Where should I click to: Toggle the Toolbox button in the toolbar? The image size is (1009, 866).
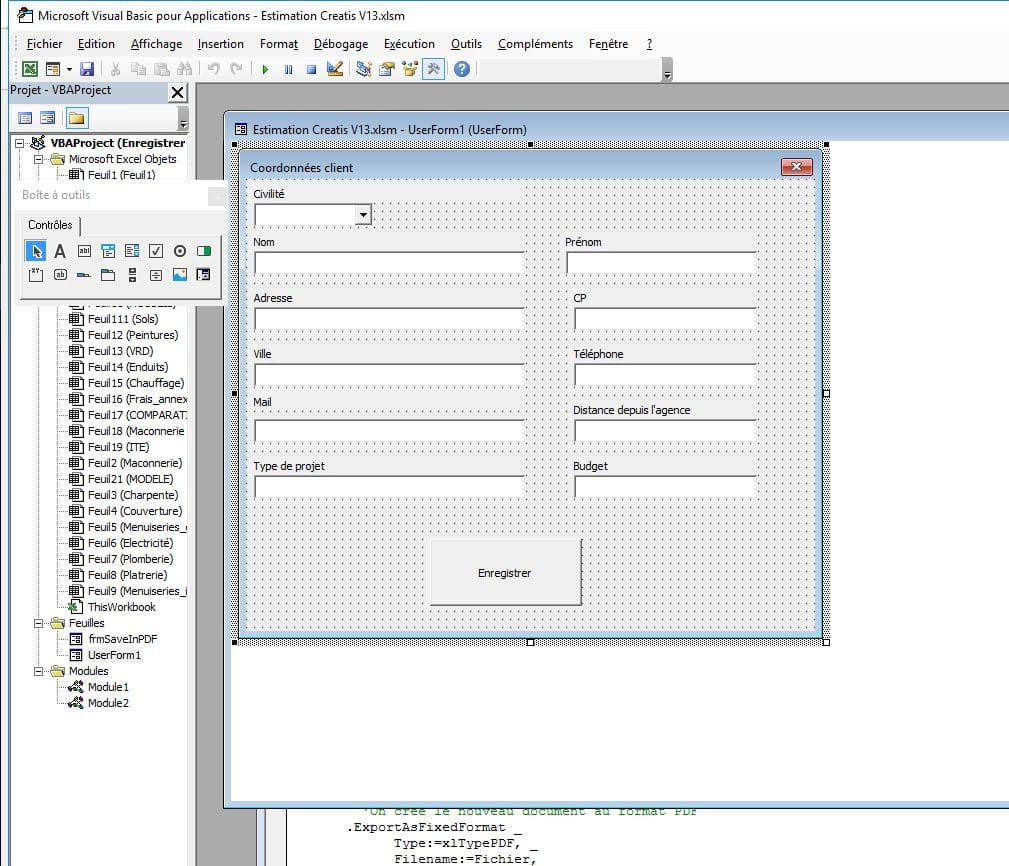coord(434,69)
